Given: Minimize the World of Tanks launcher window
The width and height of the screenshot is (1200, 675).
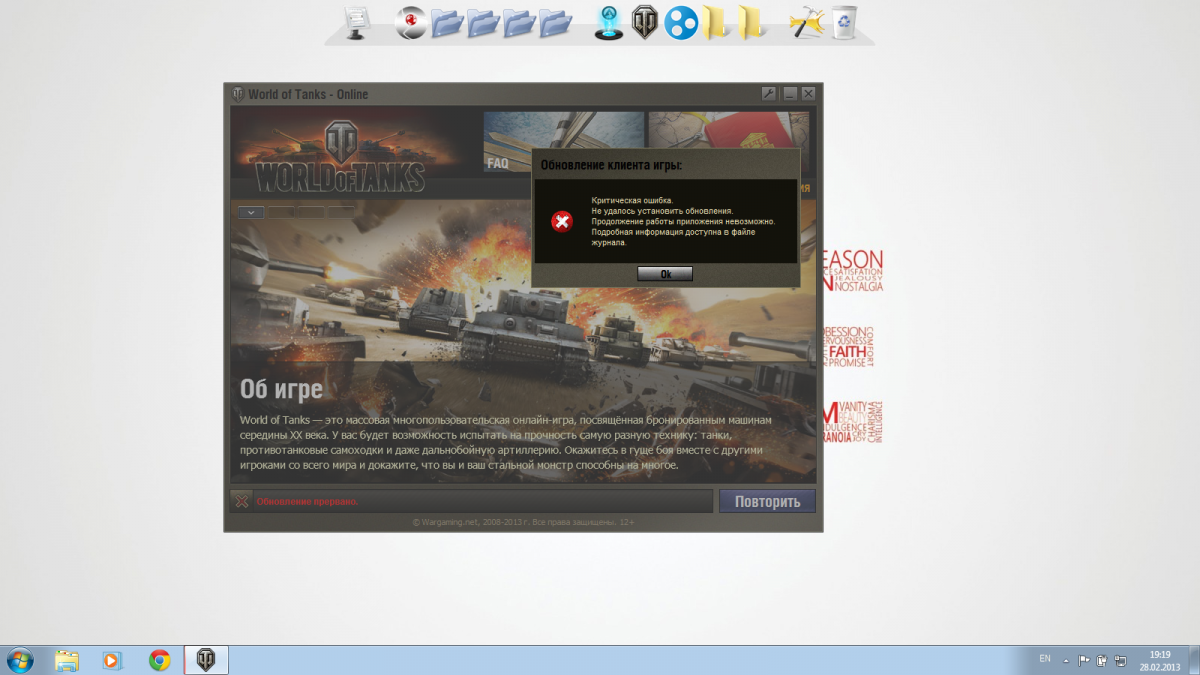Looking at the screenshot, I should click(790, 94).
